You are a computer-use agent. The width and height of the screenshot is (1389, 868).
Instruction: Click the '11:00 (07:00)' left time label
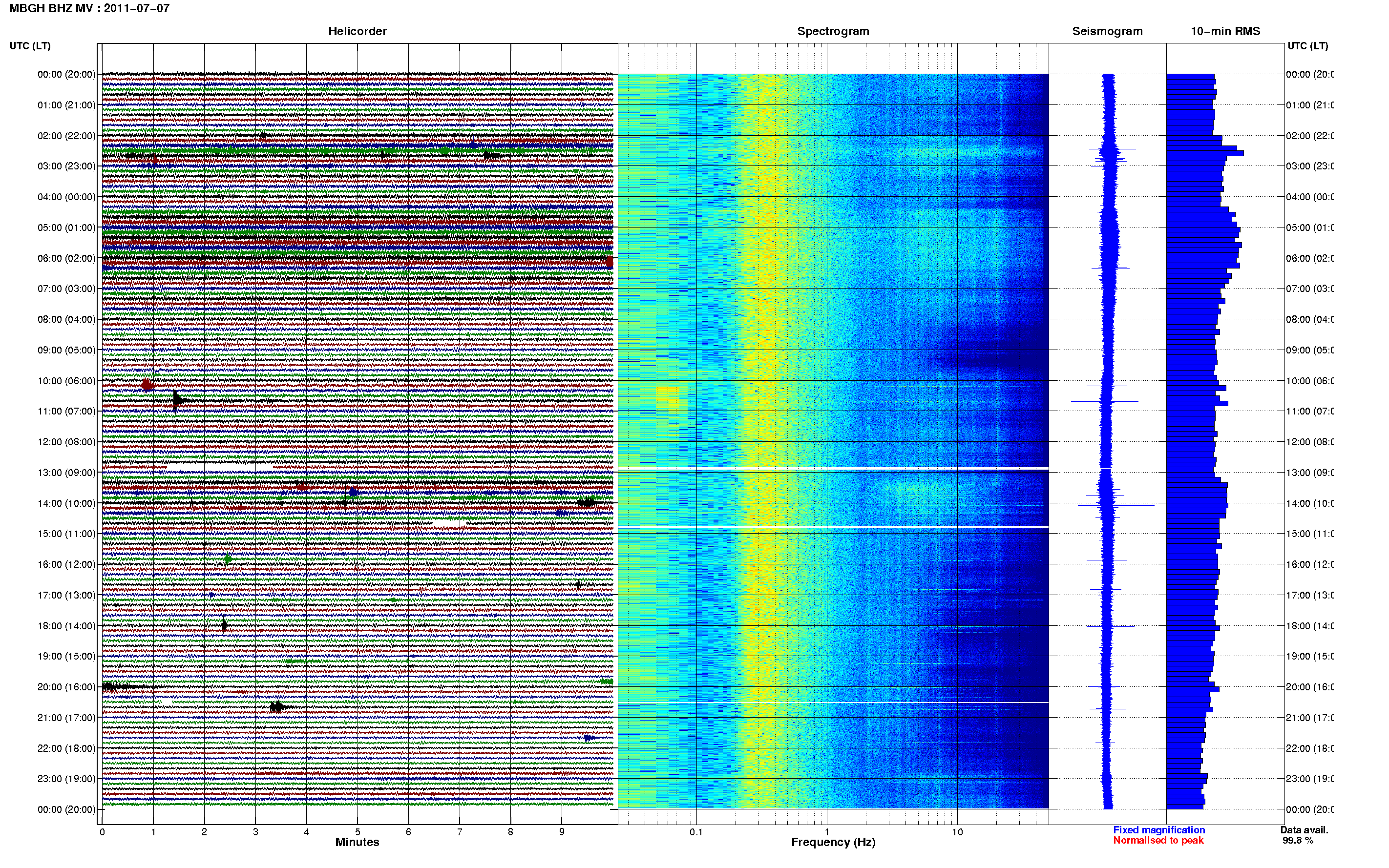[x=66, y=411]
